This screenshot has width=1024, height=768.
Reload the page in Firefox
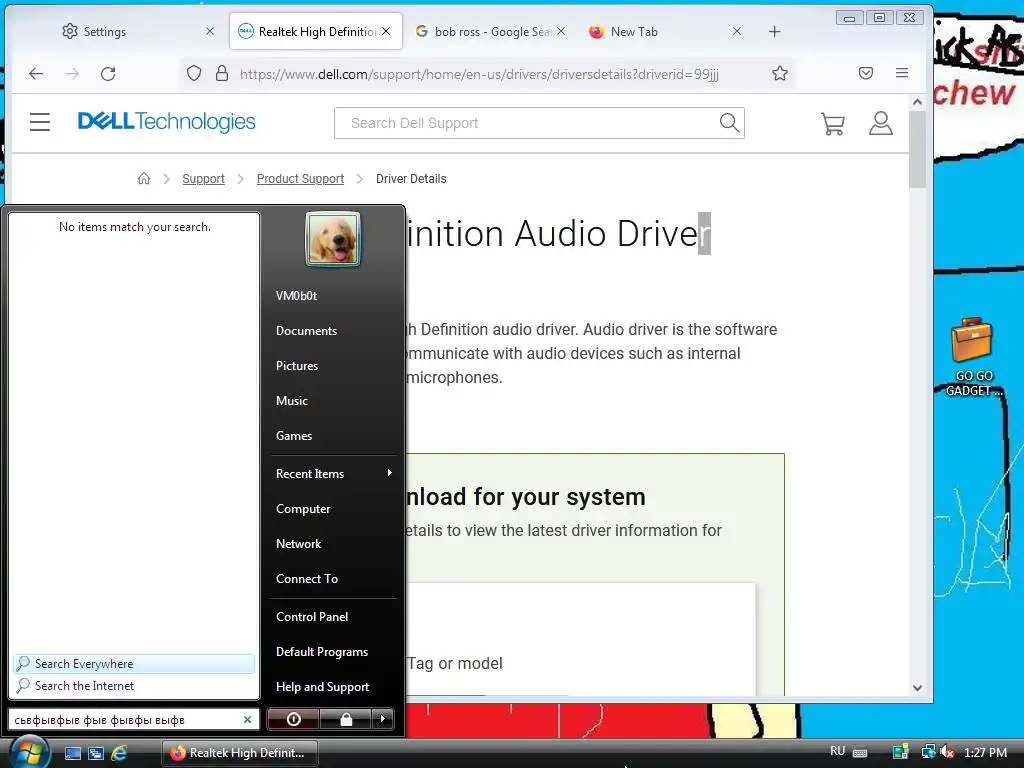tap(108, 74)
